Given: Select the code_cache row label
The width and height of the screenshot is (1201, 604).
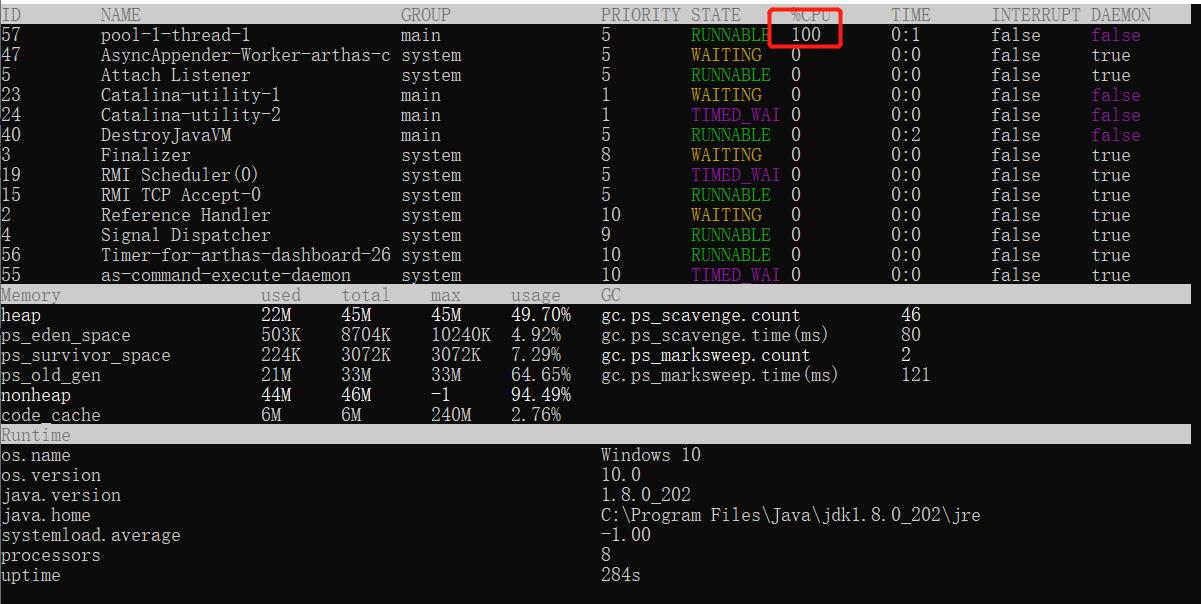Looking at the screenshot, I should (x=51, y=415).
